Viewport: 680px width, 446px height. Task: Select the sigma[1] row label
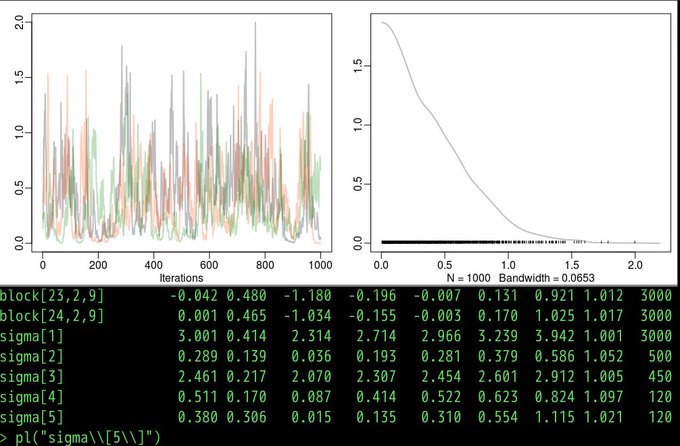click(x=32, y=336)
